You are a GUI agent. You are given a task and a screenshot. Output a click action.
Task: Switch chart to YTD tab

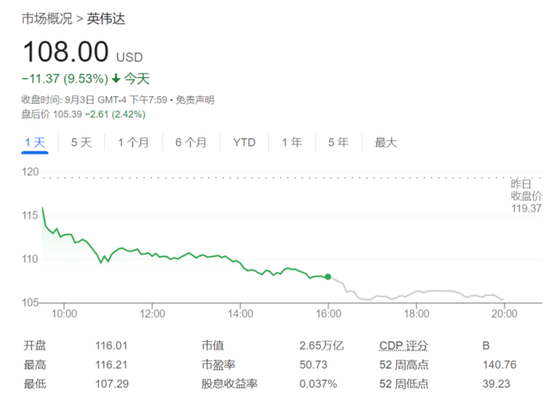(244, 143)
